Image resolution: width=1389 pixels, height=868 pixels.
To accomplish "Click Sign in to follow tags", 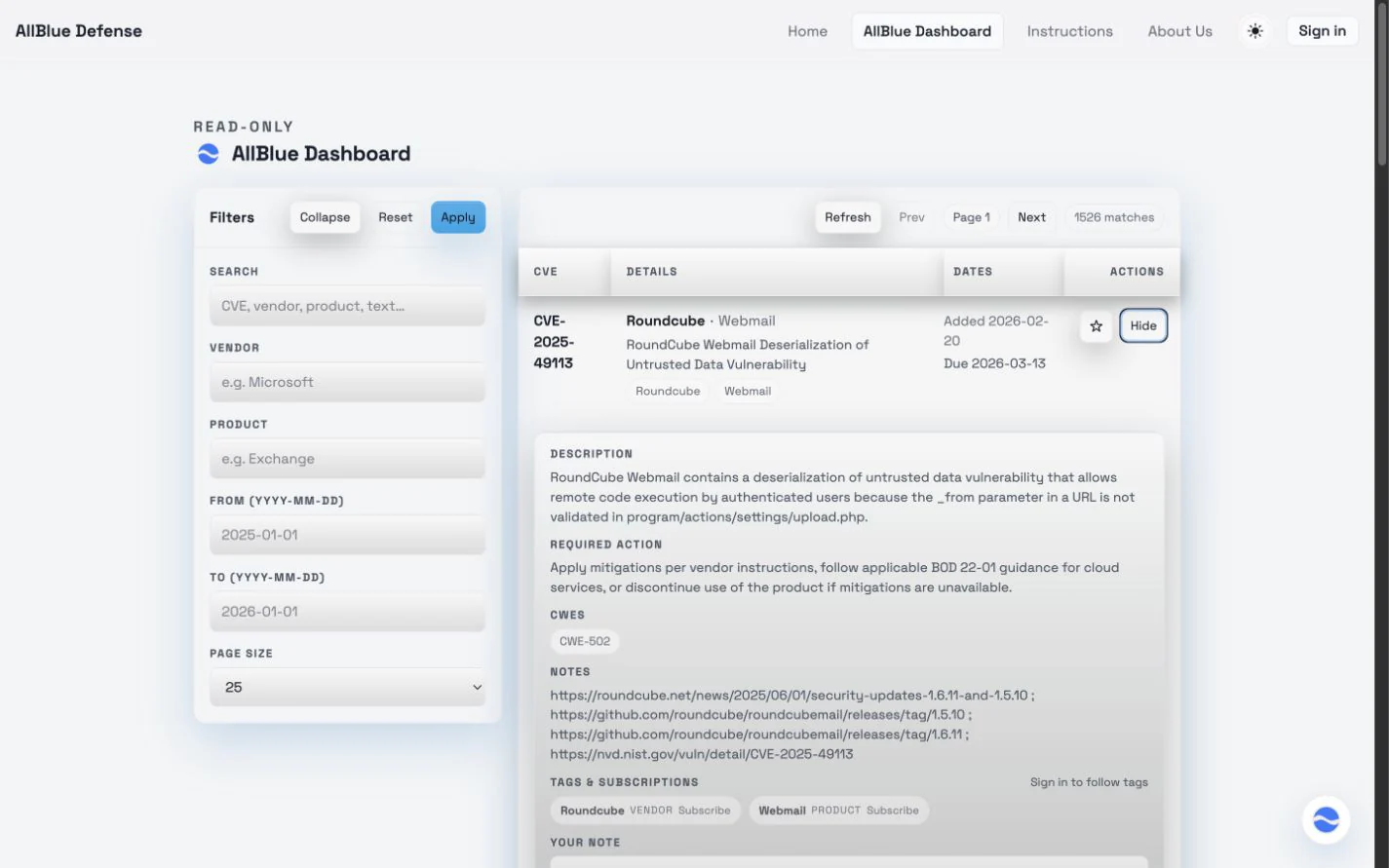I will (x=1089, y=782).
